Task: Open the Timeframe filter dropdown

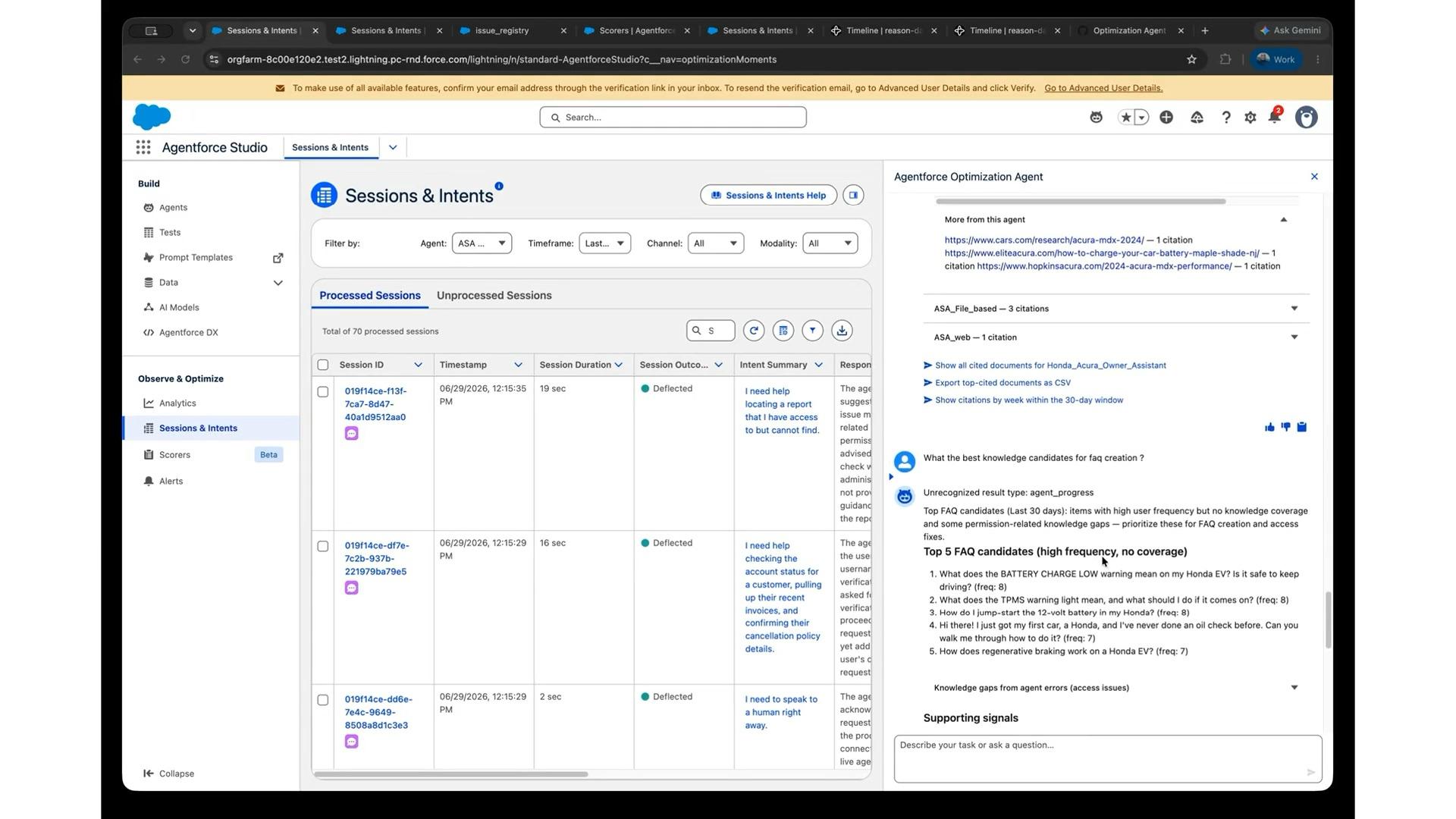Action: tap(604, 243)
